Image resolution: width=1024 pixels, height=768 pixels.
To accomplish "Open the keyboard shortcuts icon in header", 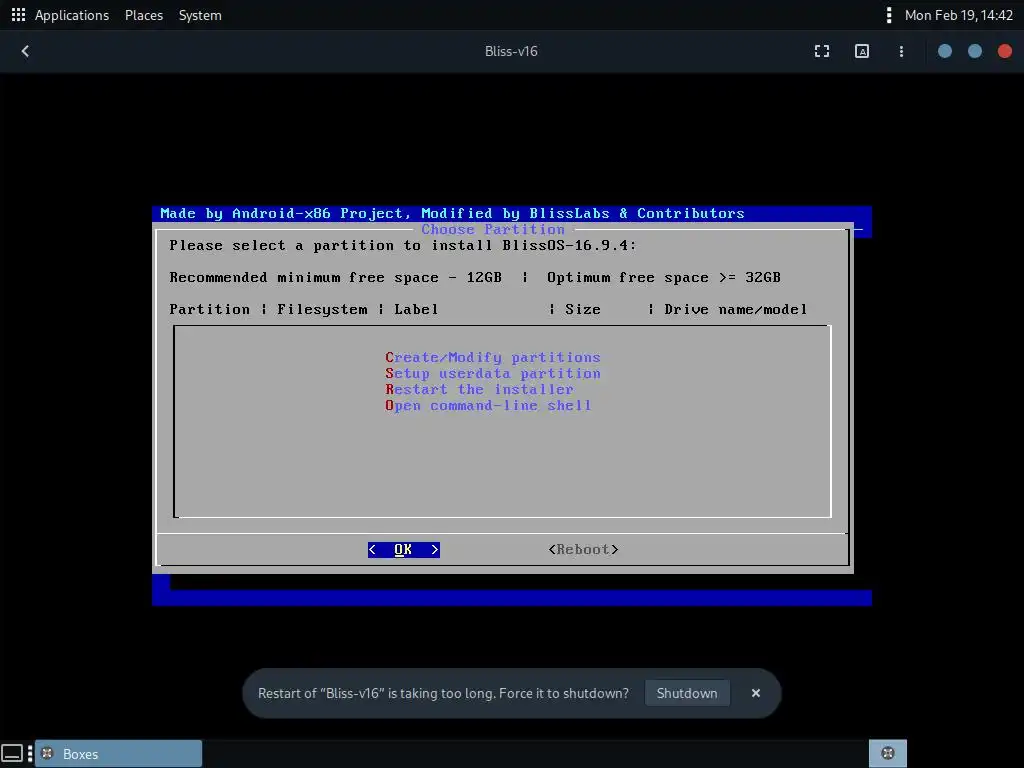I will click(861, 52).
